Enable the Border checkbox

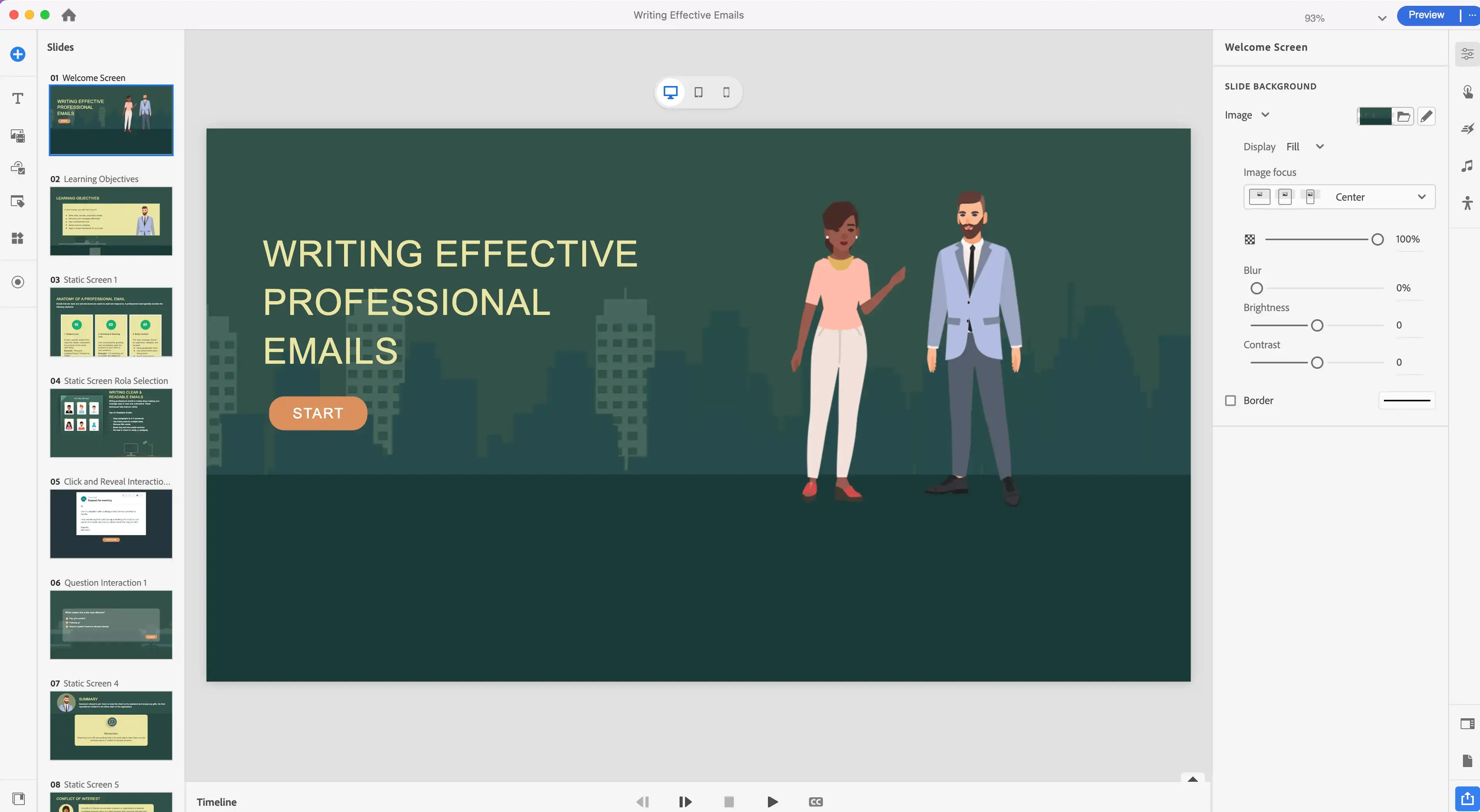pyautogui.click(x=1230, y=401)
